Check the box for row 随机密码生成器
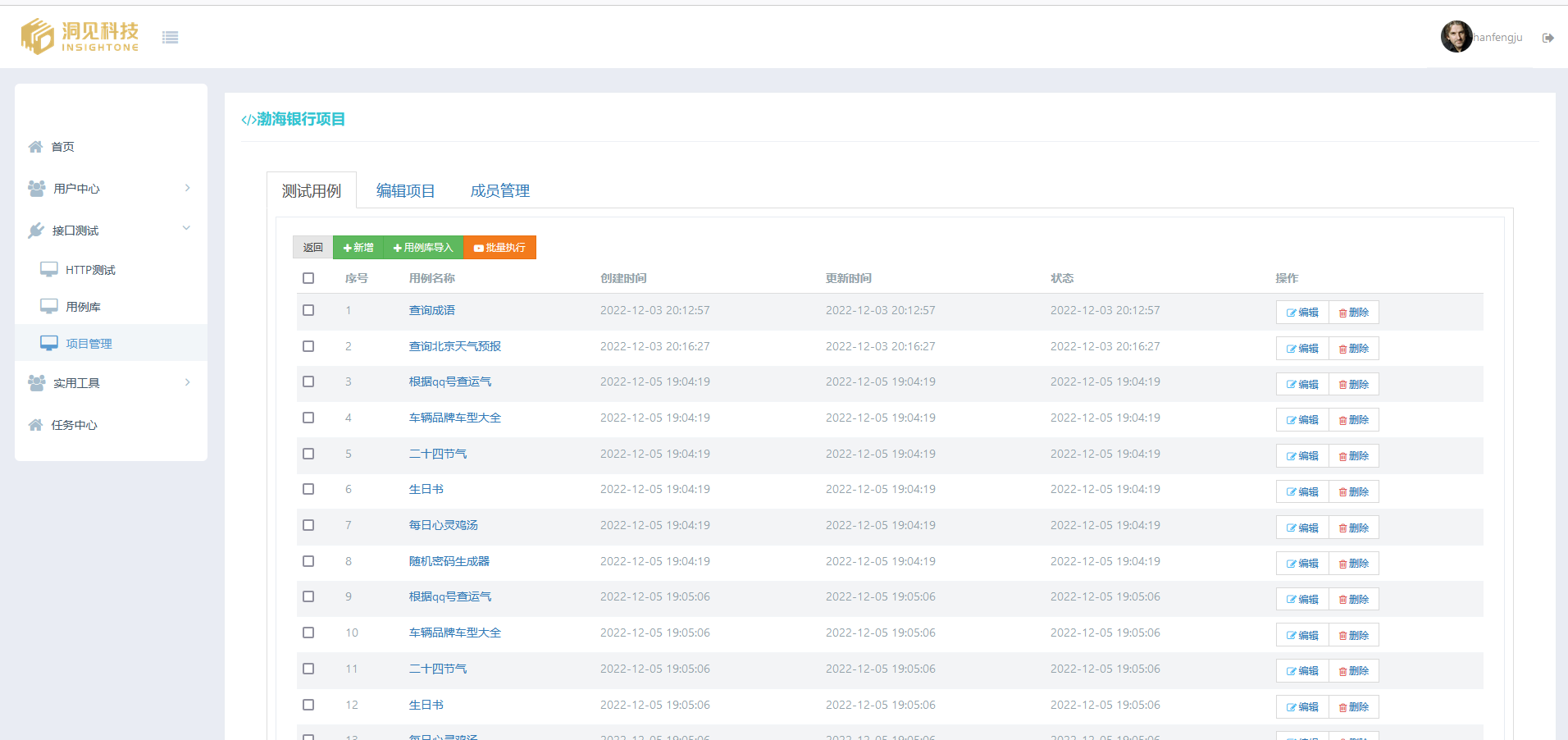The height and width of the screenshot is (740, 1568). coord(308,561)
